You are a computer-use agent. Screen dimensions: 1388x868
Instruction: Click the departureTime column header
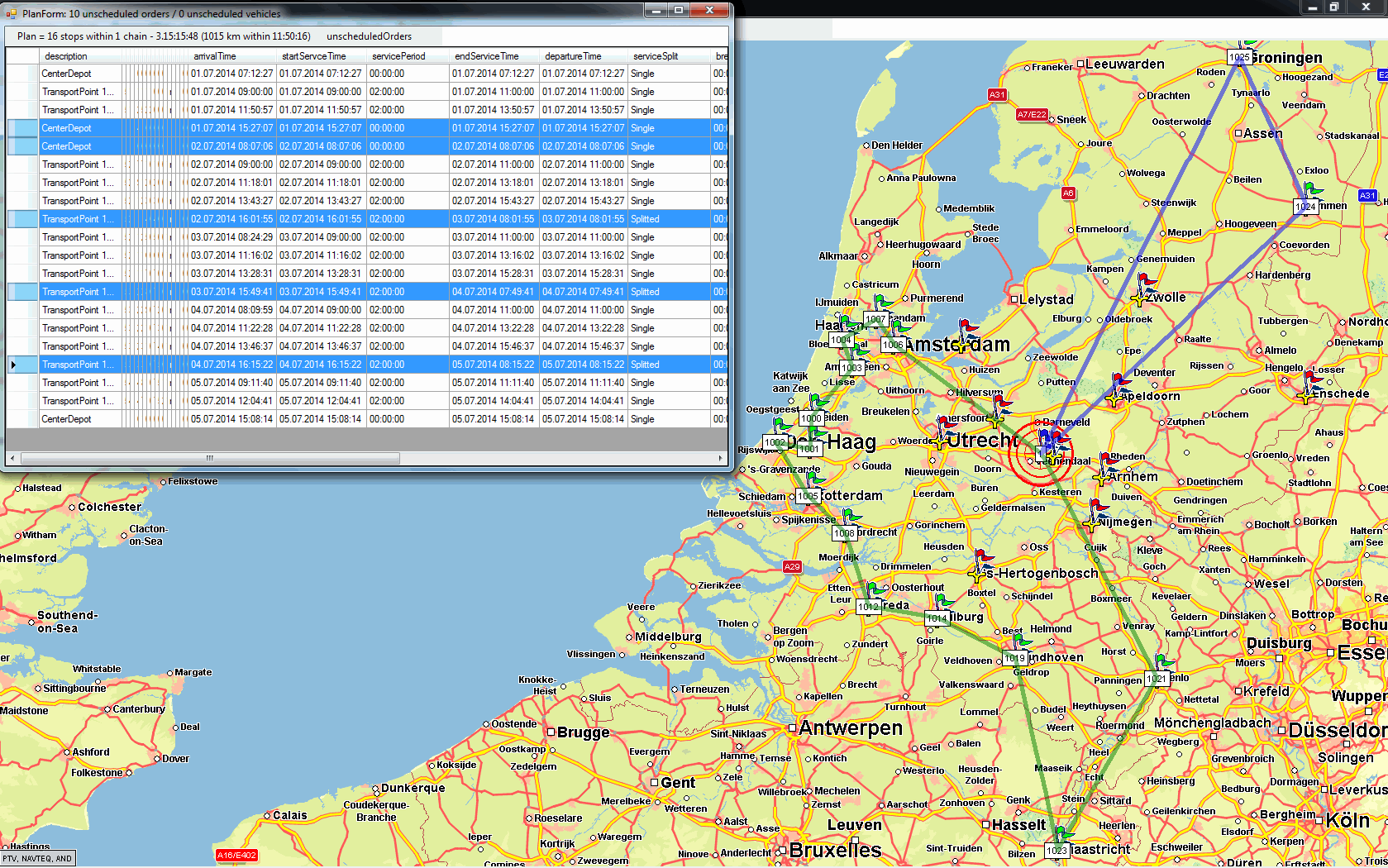tap(573, 56)
